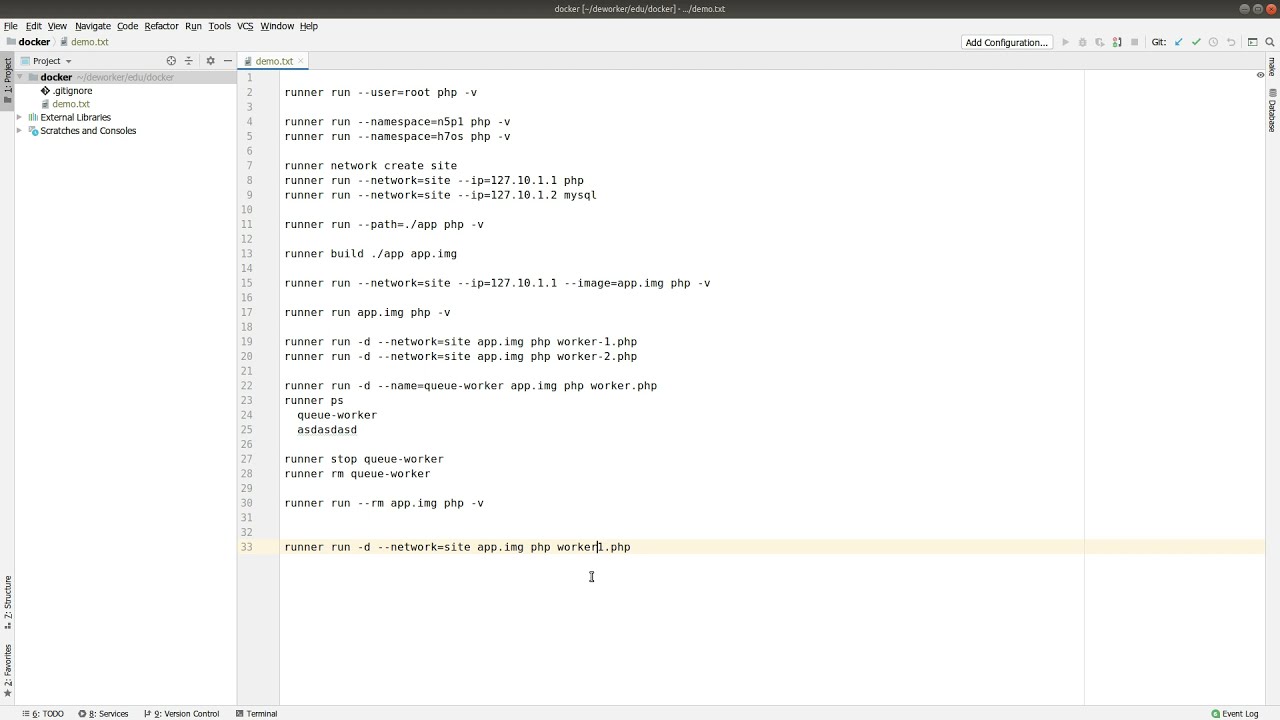The height and width of the screenshot is (720, 1280).
Task: Click line number 33 in gutter
Action: click(246, 547)
